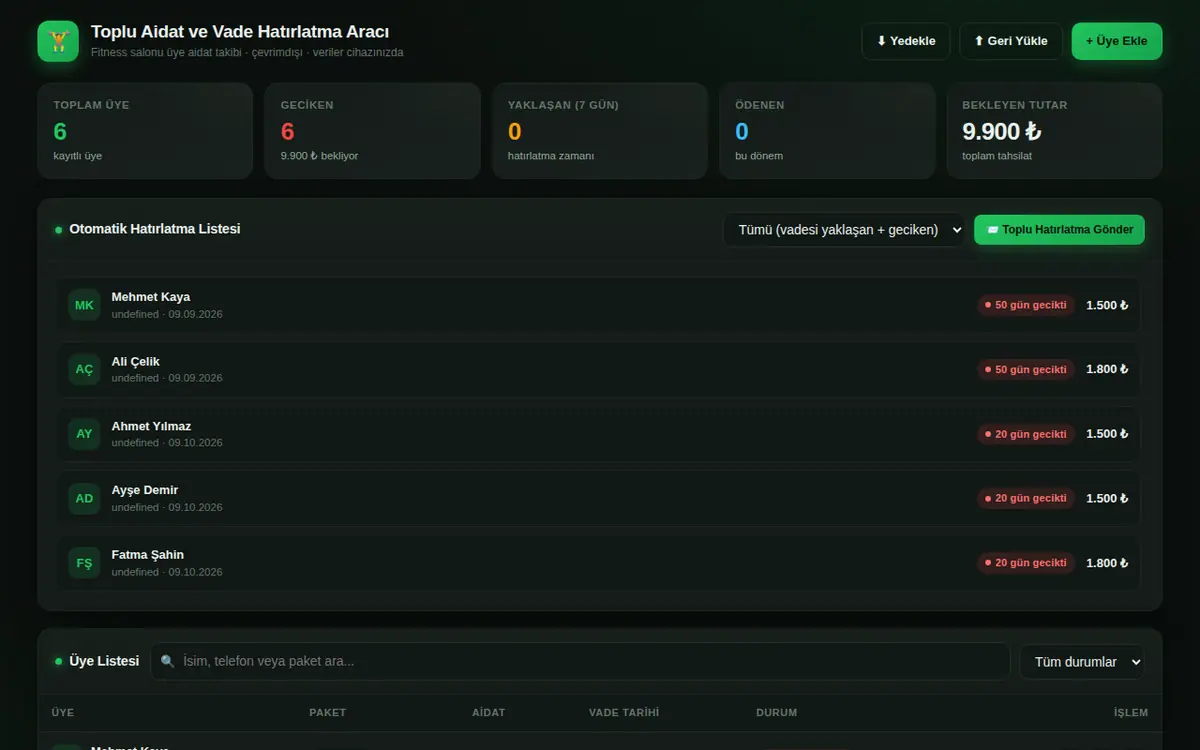Click the name "Ahmet Yılmaz"
The width and height of the screenshot is (1200, 750).
(151, 426)
